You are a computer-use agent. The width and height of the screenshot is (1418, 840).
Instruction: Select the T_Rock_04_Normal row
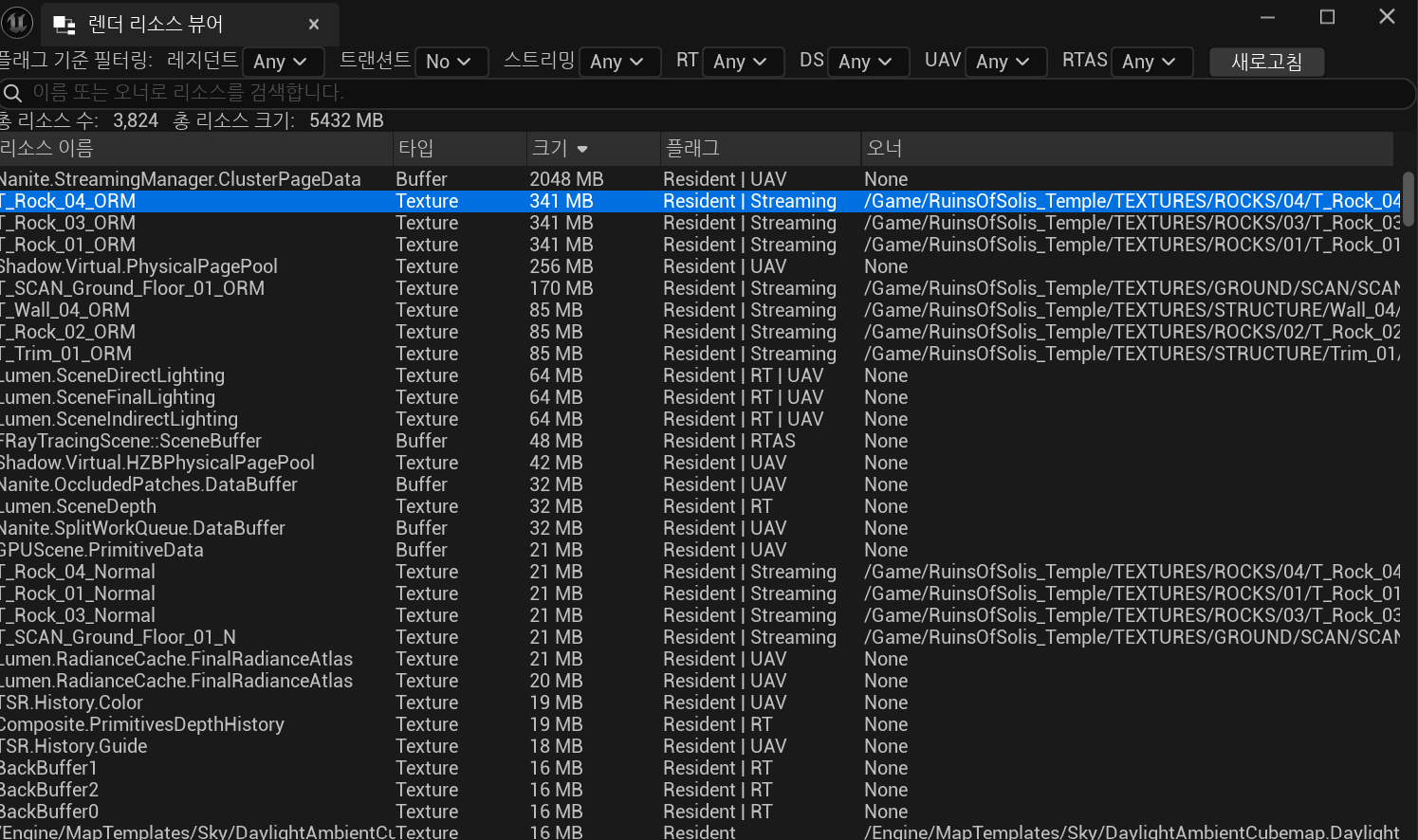(700, 572)
